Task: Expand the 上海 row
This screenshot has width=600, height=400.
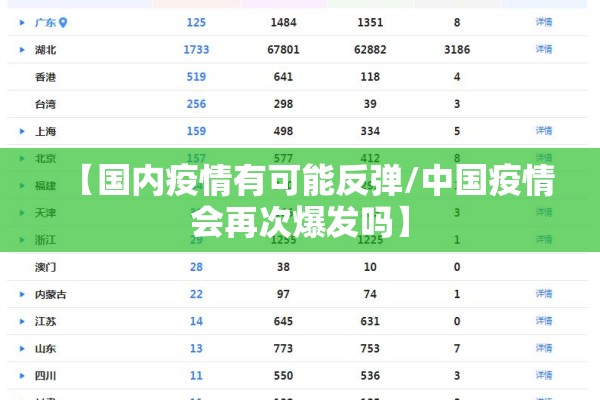Action: coord(22,131)
